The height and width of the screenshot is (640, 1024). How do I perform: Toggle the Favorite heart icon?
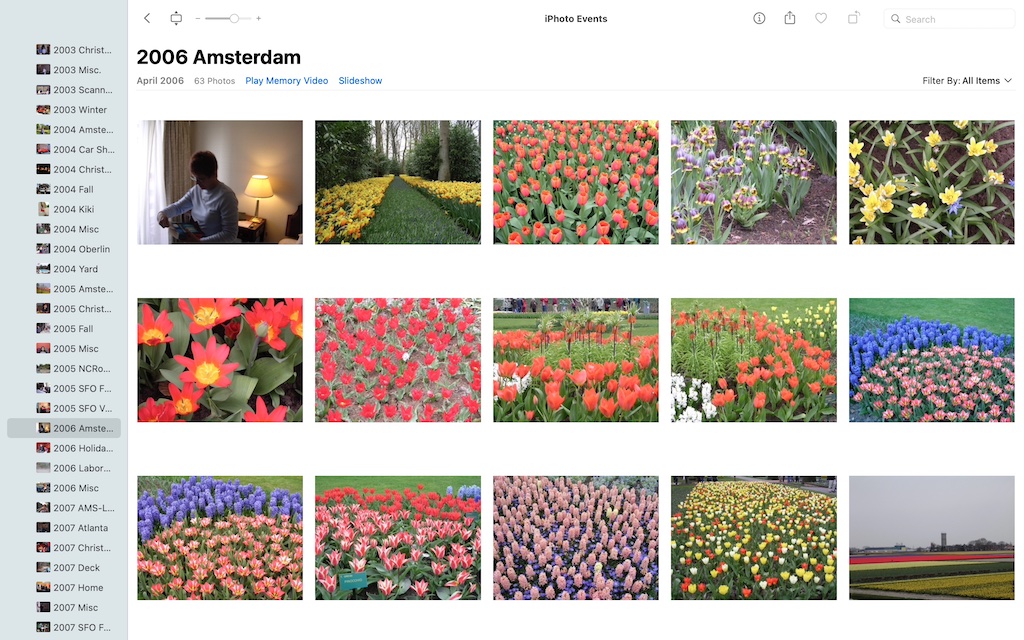tap(821, 18)
